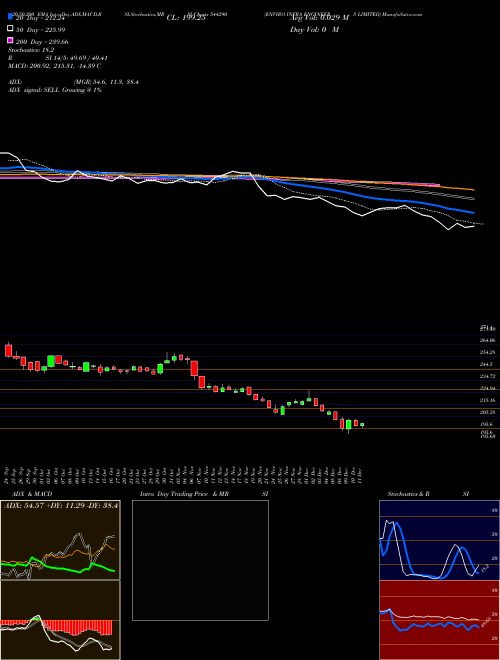This screenshot has width=500, height=660.
Task: Open the ADX indicator chart panel
Action: tap(60, 540)
